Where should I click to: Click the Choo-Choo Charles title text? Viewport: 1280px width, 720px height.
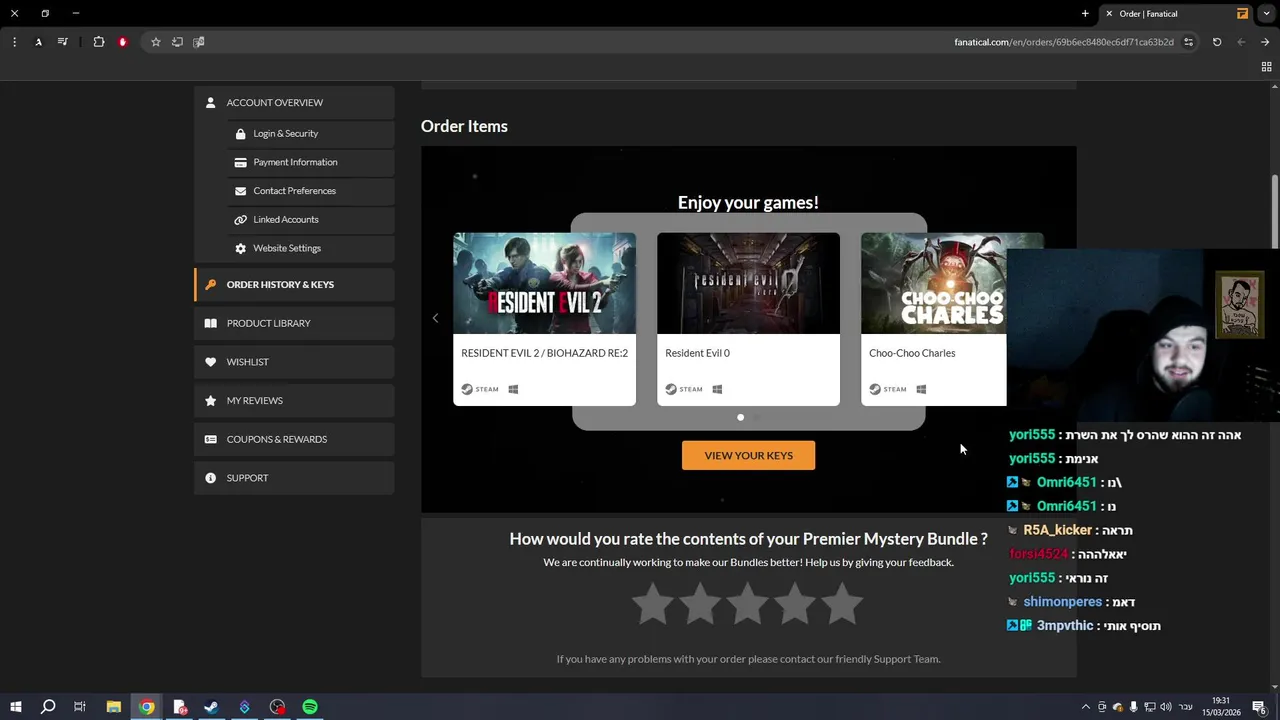click(x=912, y=353)
